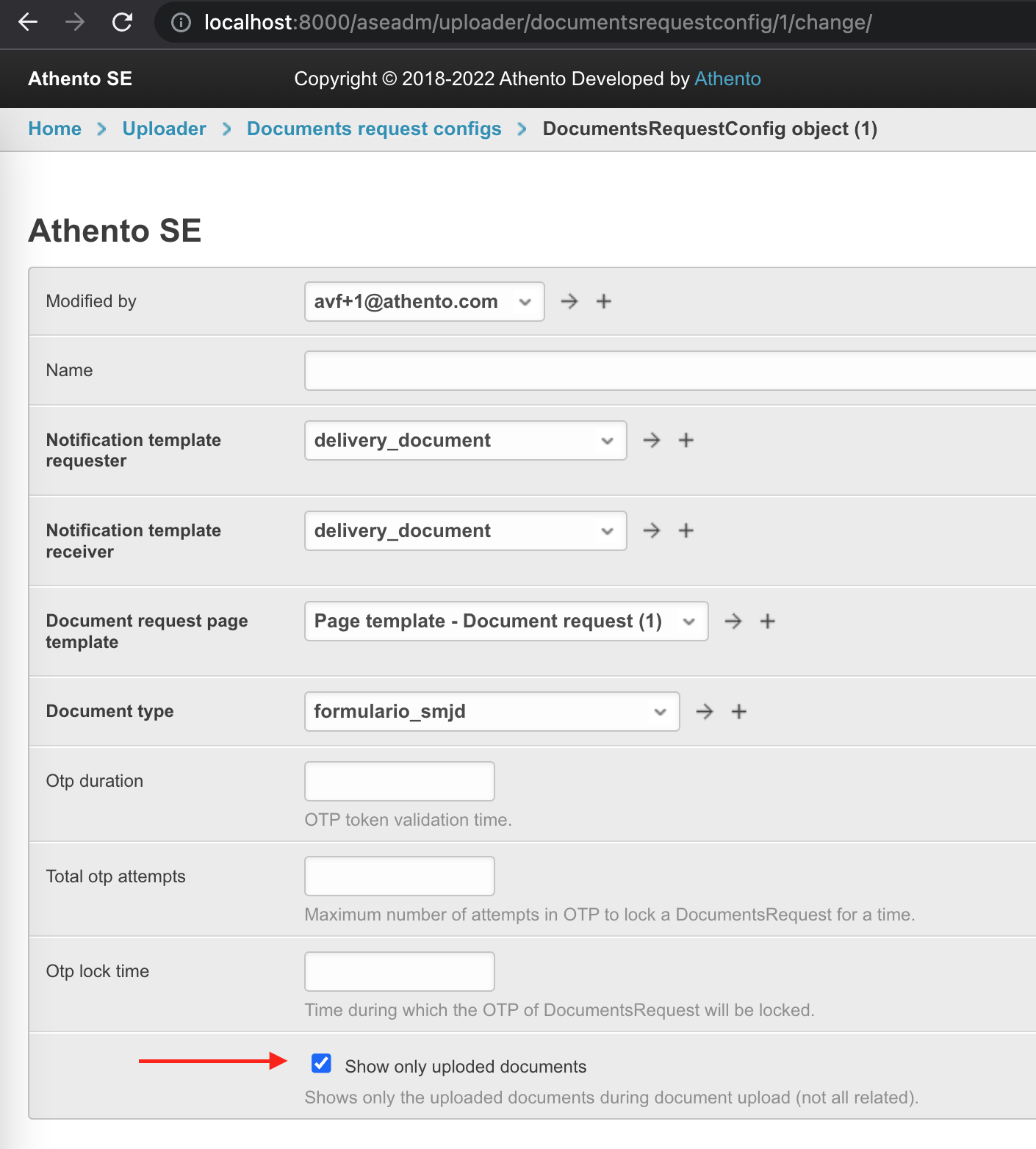
Task: Add new Document type with plus icon
Action: coord(739,711)
